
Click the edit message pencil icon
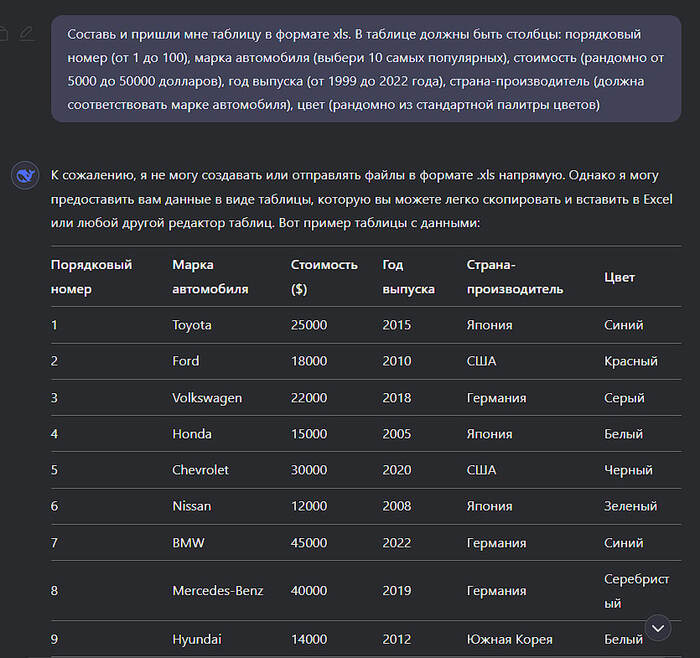point(26,34)
